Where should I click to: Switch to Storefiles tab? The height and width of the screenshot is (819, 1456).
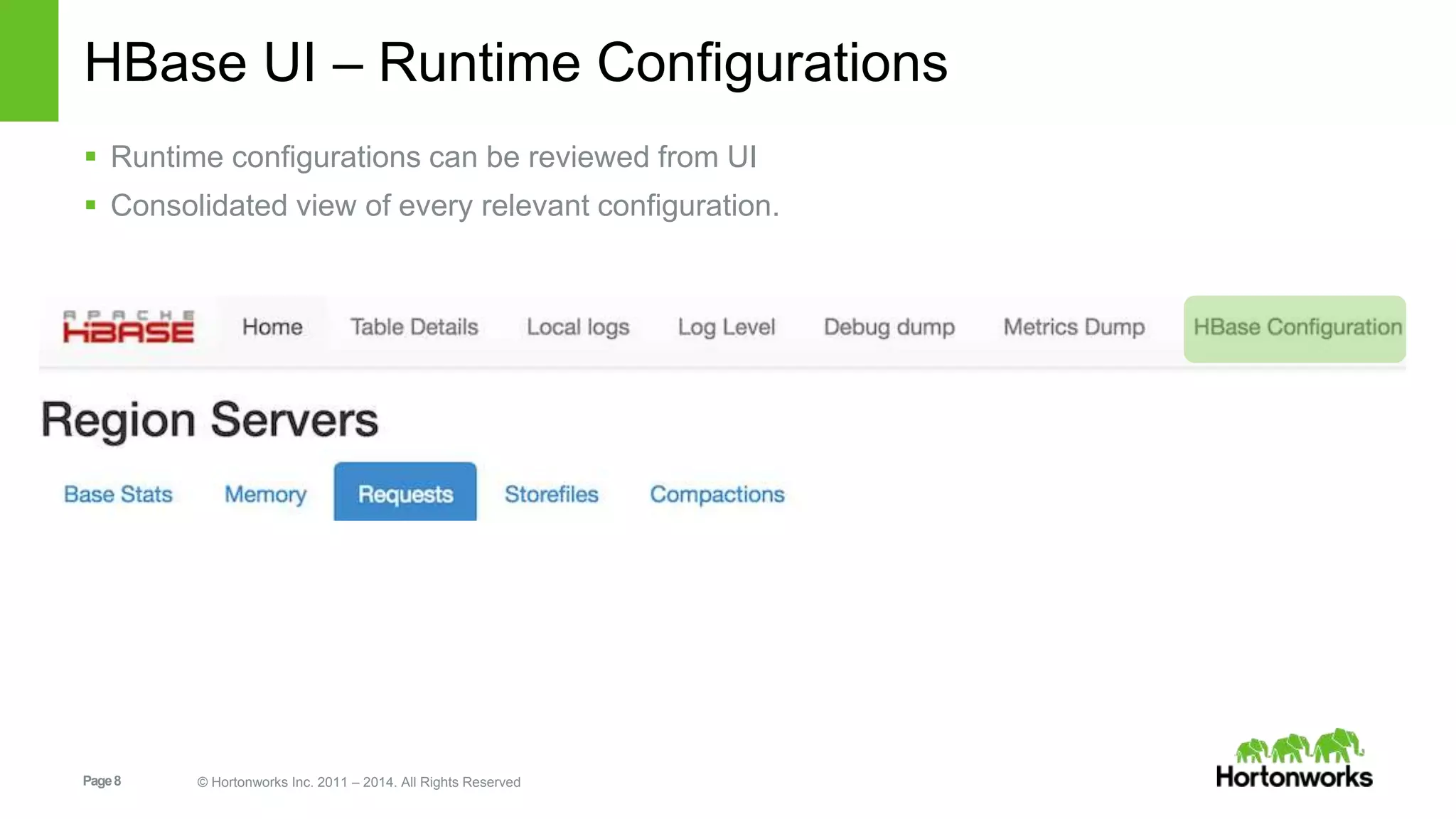[552, 494]
